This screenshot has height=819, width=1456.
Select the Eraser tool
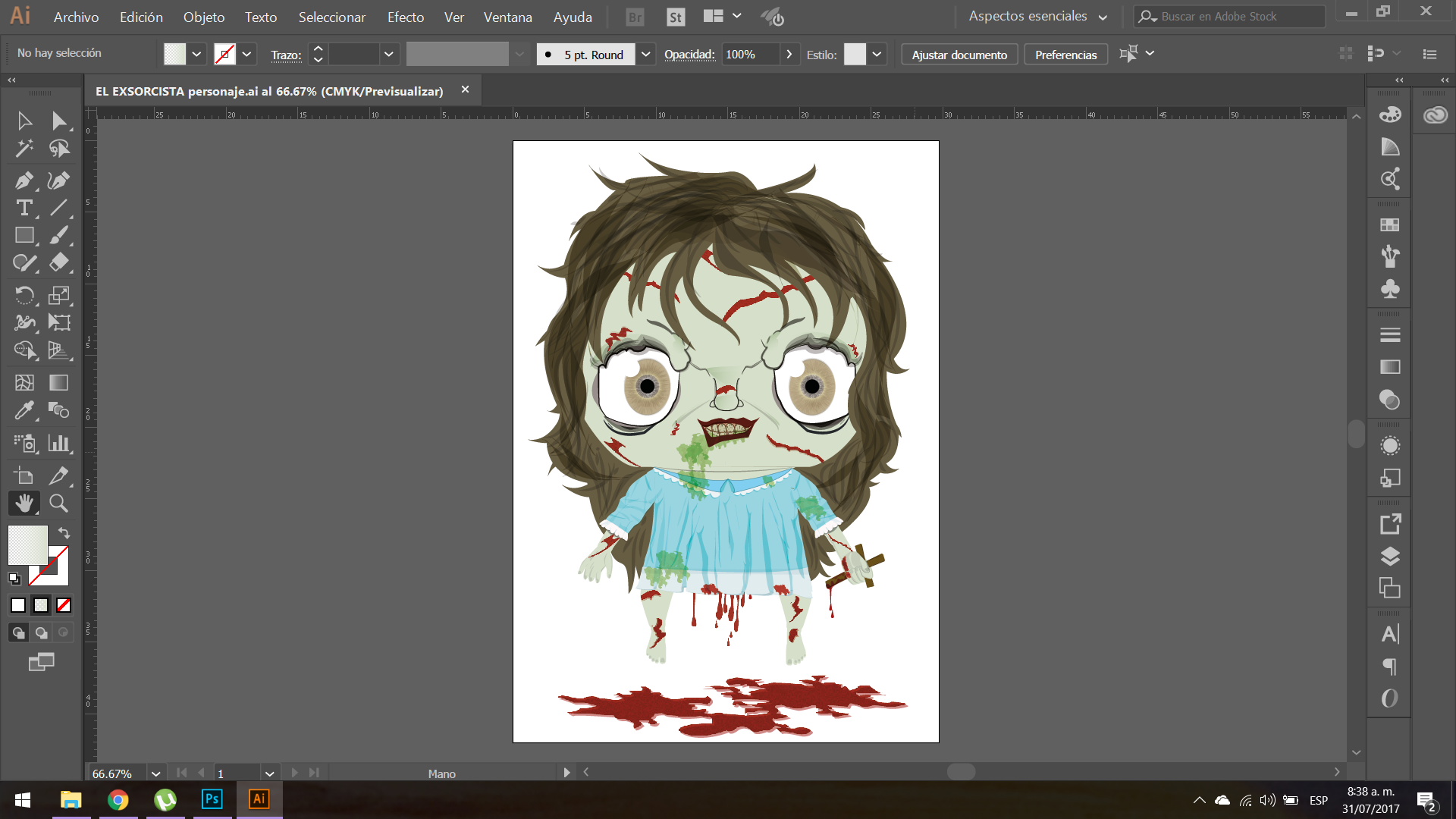coord(59,262)
